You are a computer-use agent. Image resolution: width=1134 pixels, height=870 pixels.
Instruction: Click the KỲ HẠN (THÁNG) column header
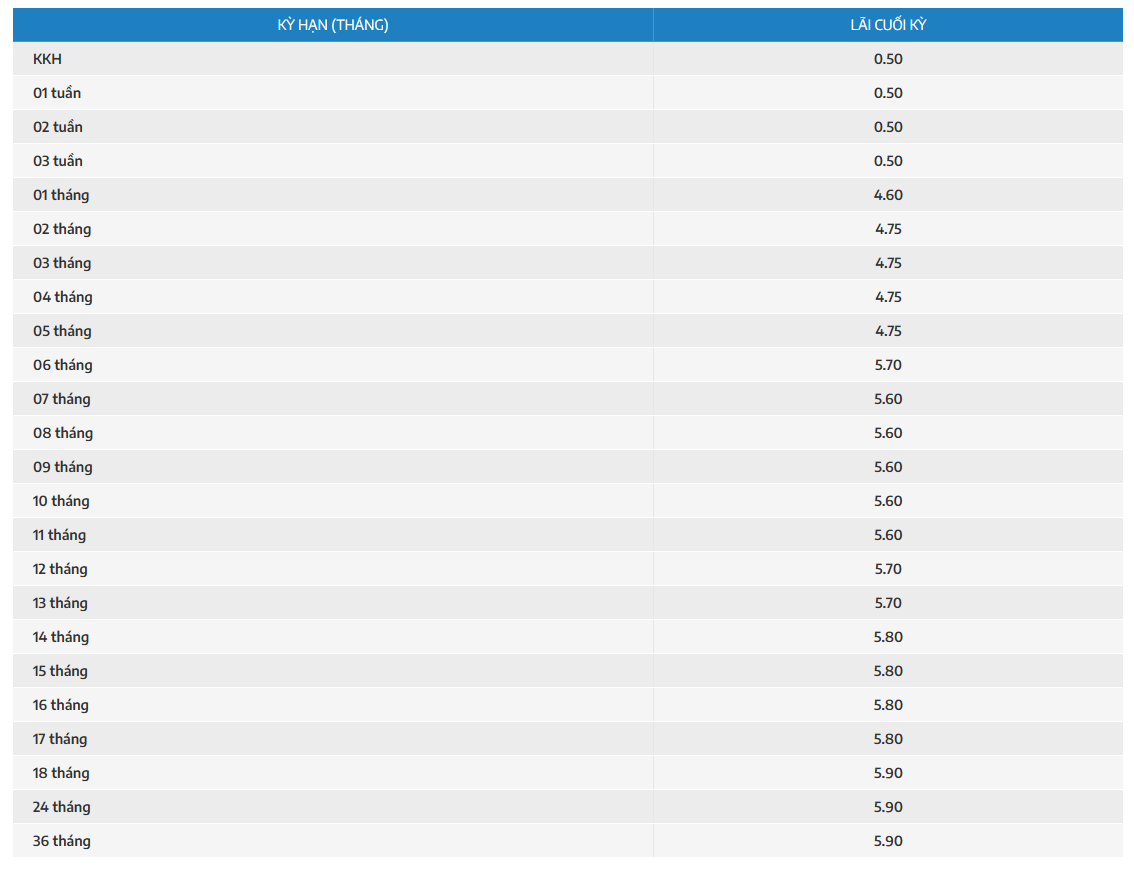pyautogui.click(x=332, y=25)
